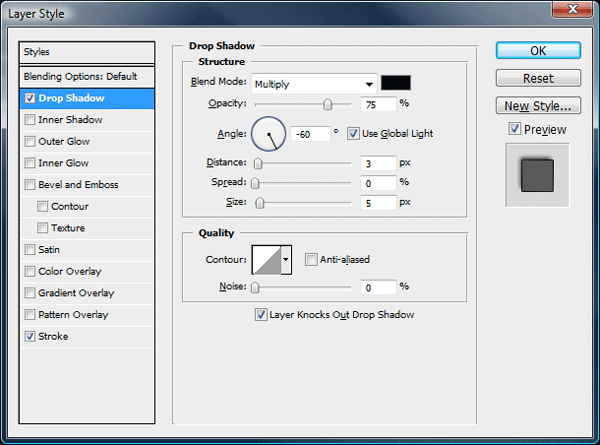Enable the Pattern Overlay checkbox
Image resolution: width=600 pixels, height=445 pixels.
tap(30, 315)
